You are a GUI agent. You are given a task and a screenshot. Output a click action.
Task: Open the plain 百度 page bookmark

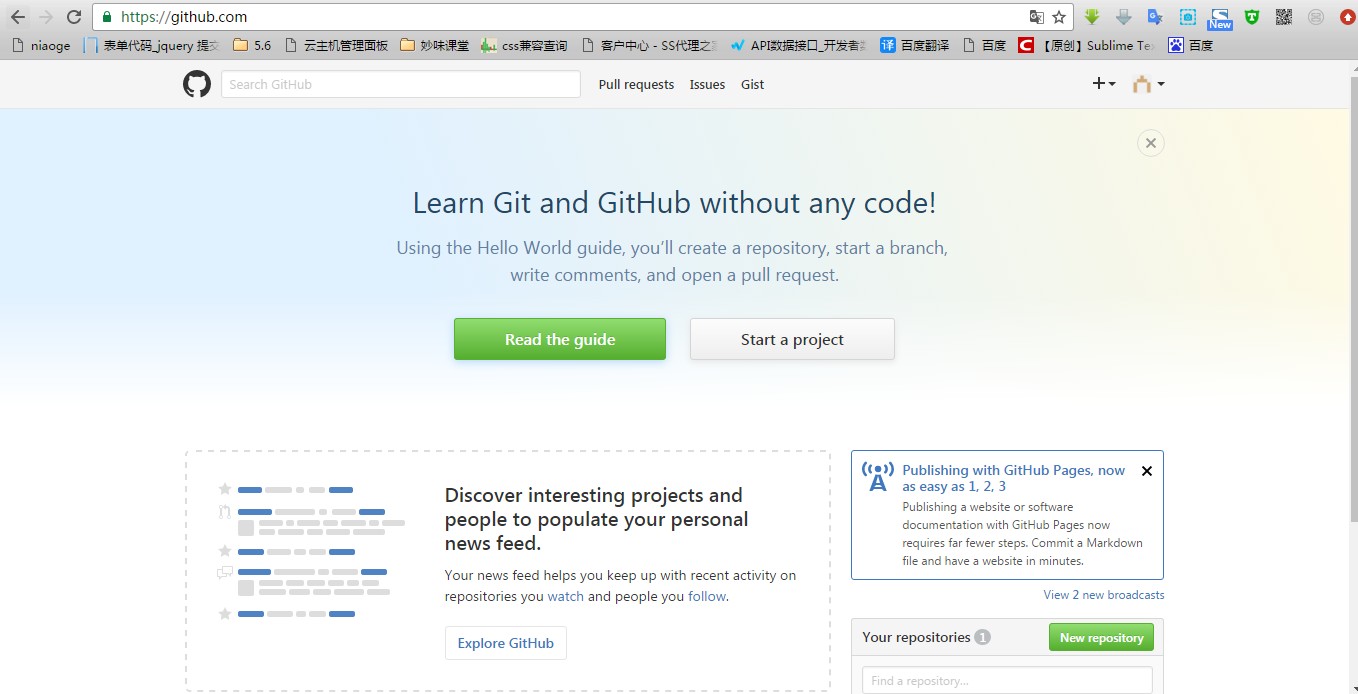click(984, 45)
